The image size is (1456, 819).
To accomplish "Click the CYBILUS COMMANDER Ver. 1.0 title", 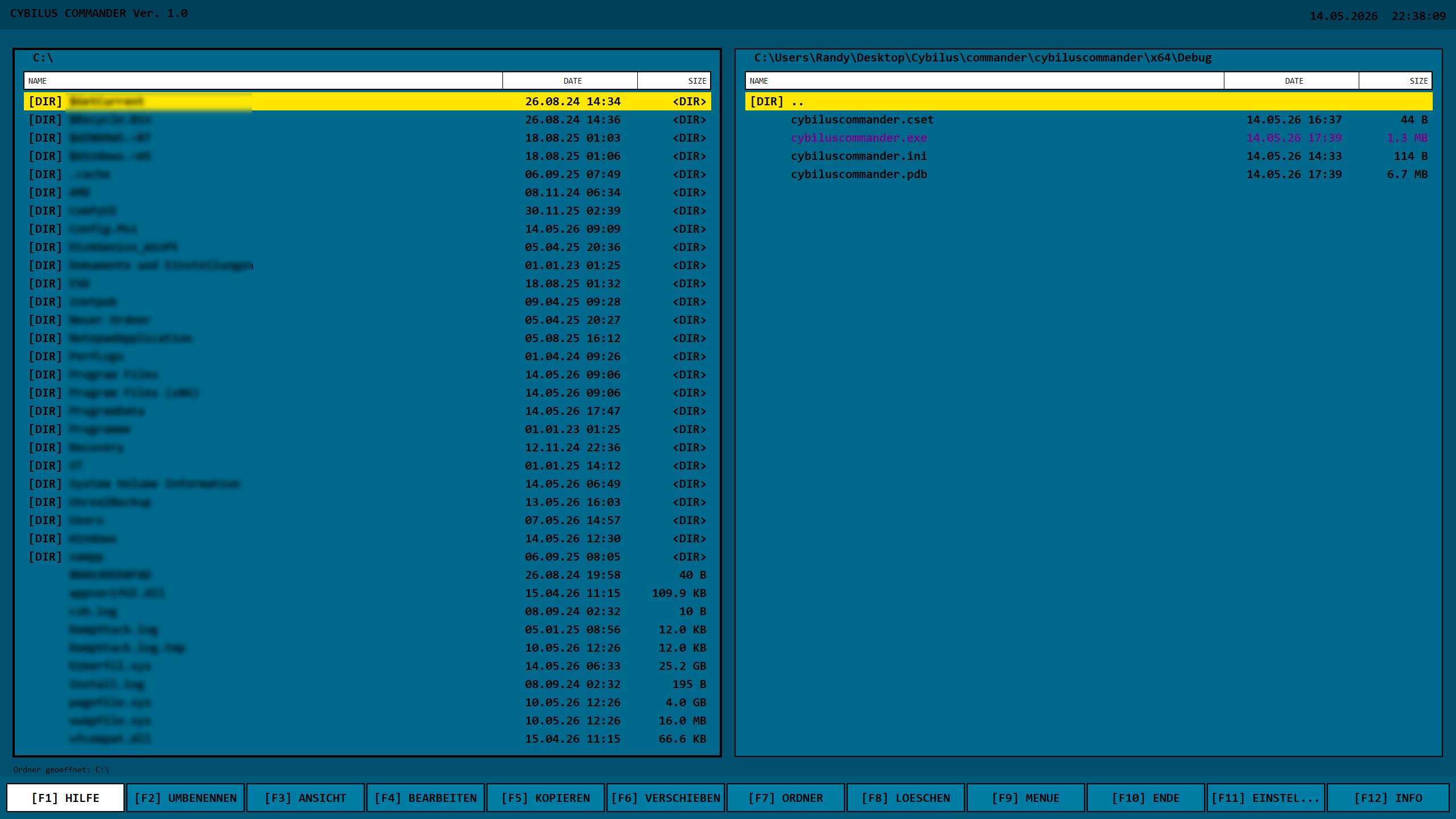I will tap(98, 13).
